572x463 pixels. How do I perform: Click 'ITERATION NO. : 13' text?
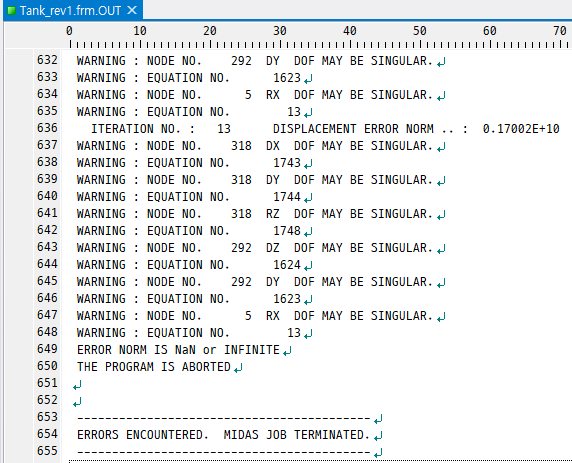tap(161, 129)
